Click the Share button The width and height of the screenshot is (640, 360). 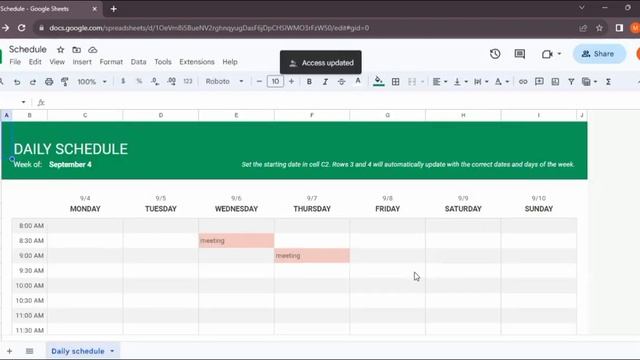[599, 54]
